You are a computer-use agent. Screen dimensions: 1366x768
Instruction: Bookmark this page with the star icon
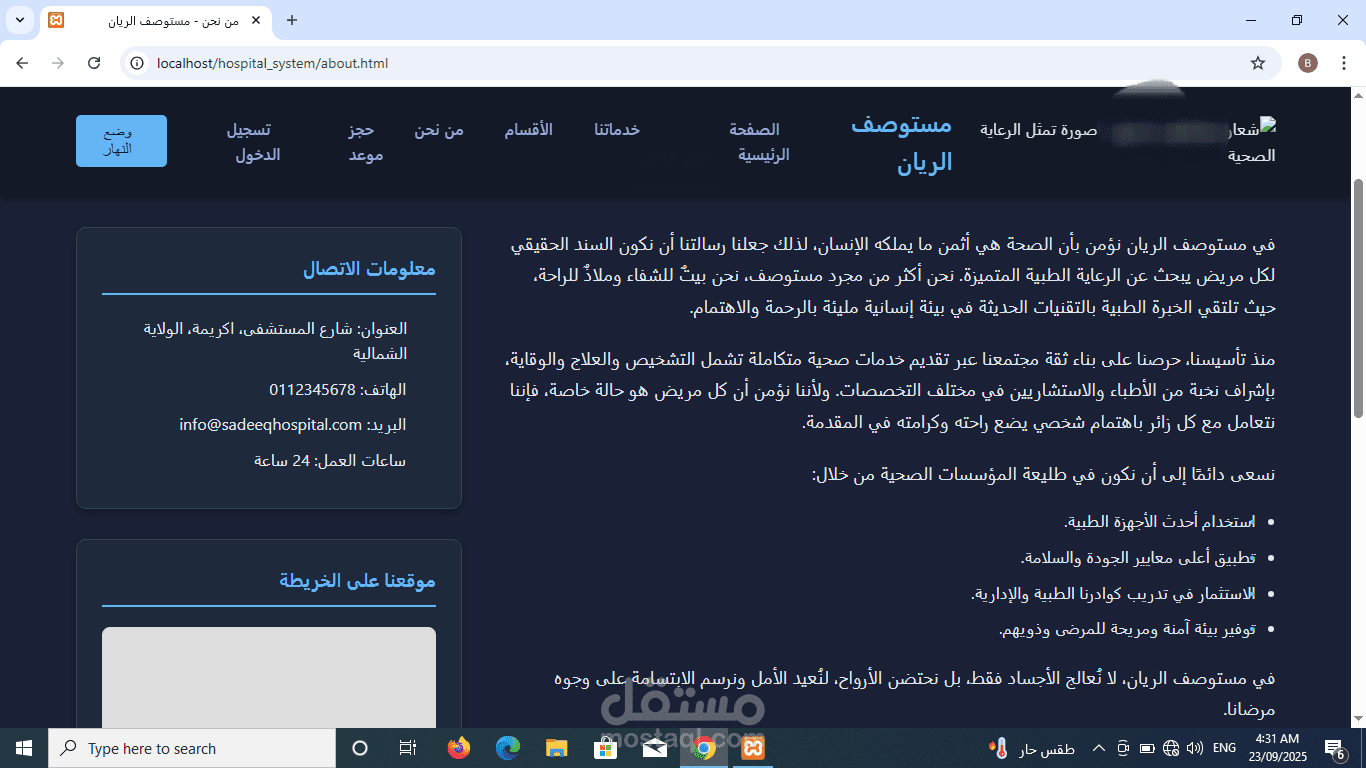click(x=1258, y=63)
